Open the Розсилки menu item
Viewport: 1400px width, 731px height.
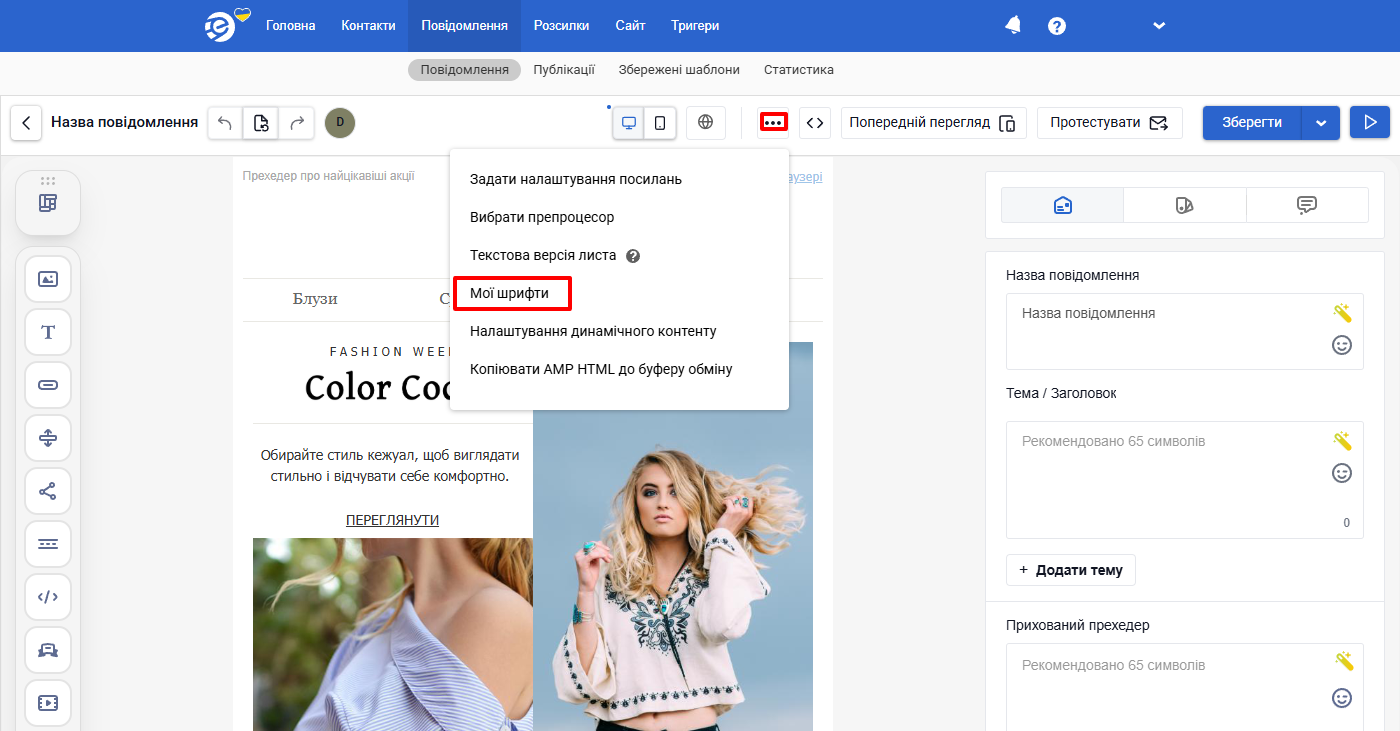tap(561, 26)
